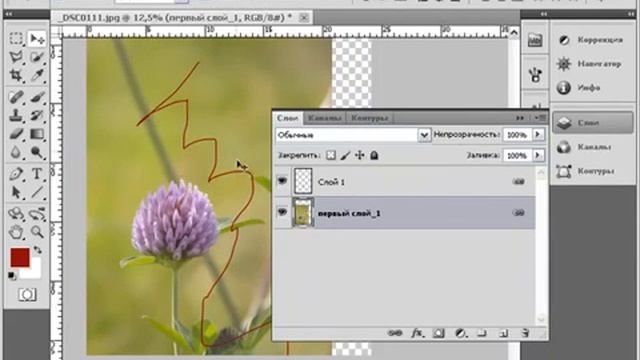Select the Quick Selection tool
Viewport: 640px width, 360px height.
click(x=37, y=57)
